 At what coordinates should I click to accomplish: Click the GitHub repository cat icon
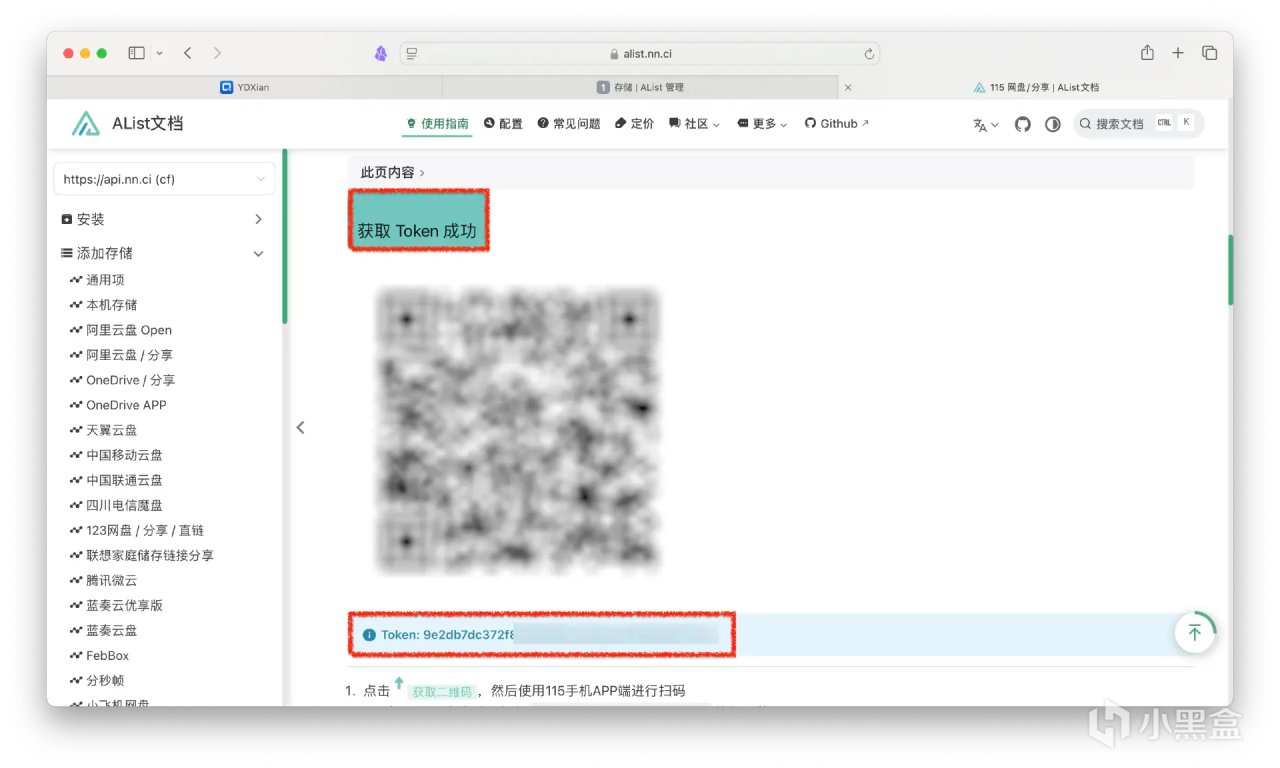pyautogui.click(x=1022, y=124)
